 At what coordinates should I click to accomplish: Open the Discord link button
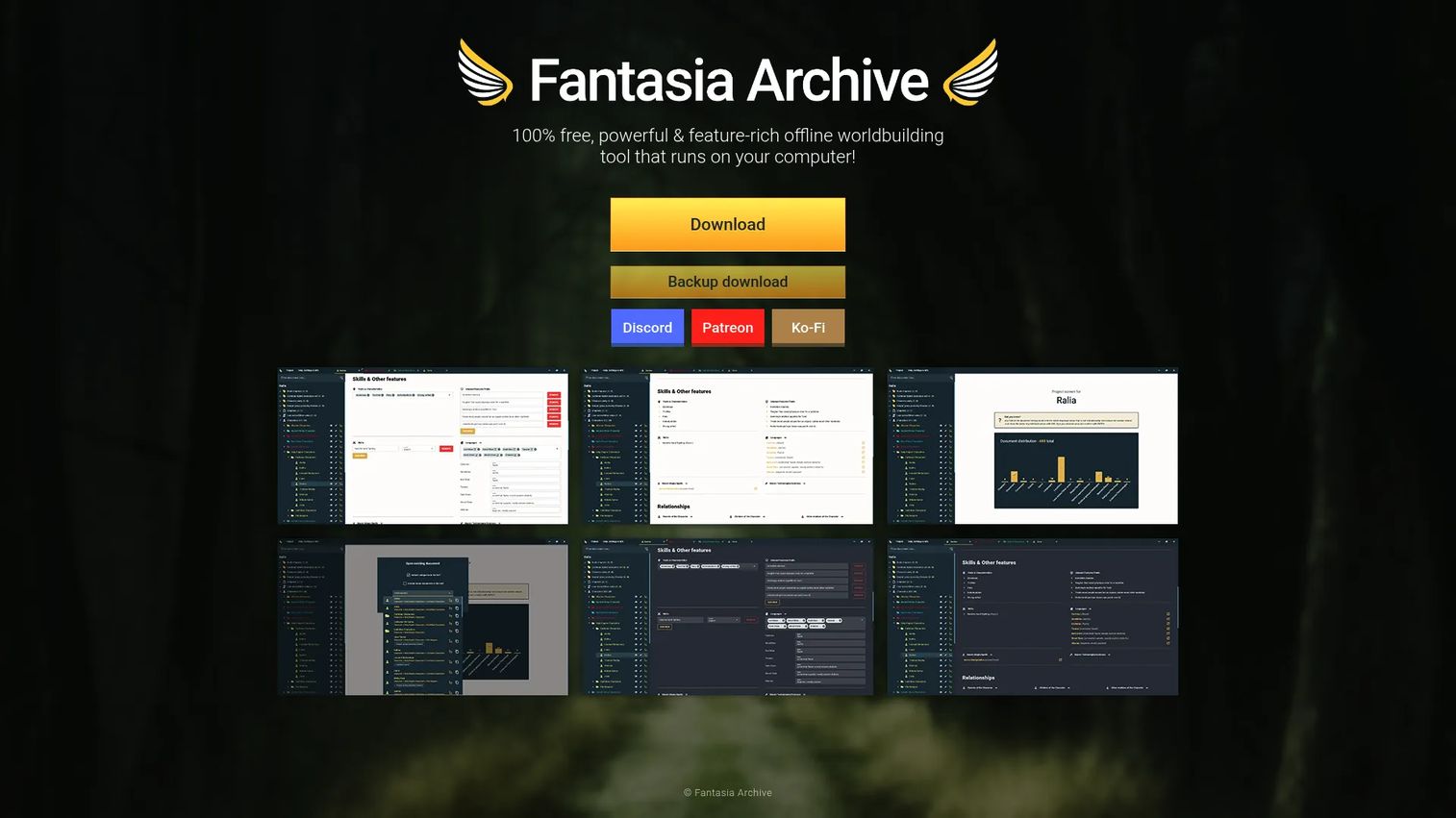pos(647,328)
